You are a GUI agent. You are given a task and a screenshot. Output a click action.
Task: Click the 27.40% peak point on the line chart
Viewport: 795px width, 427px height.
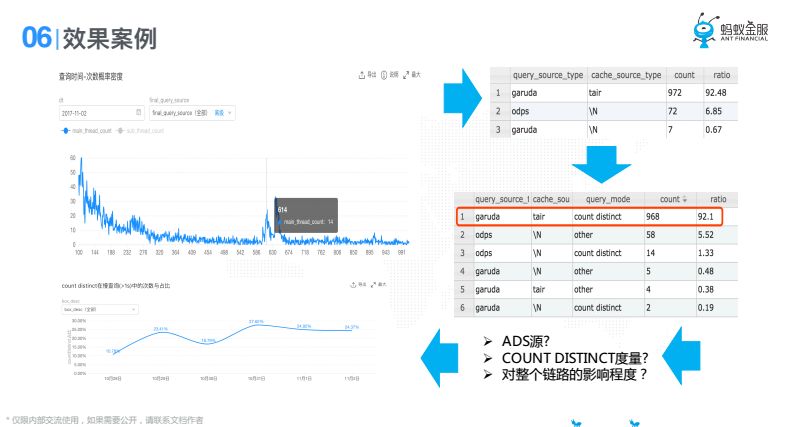click(257, 325)
